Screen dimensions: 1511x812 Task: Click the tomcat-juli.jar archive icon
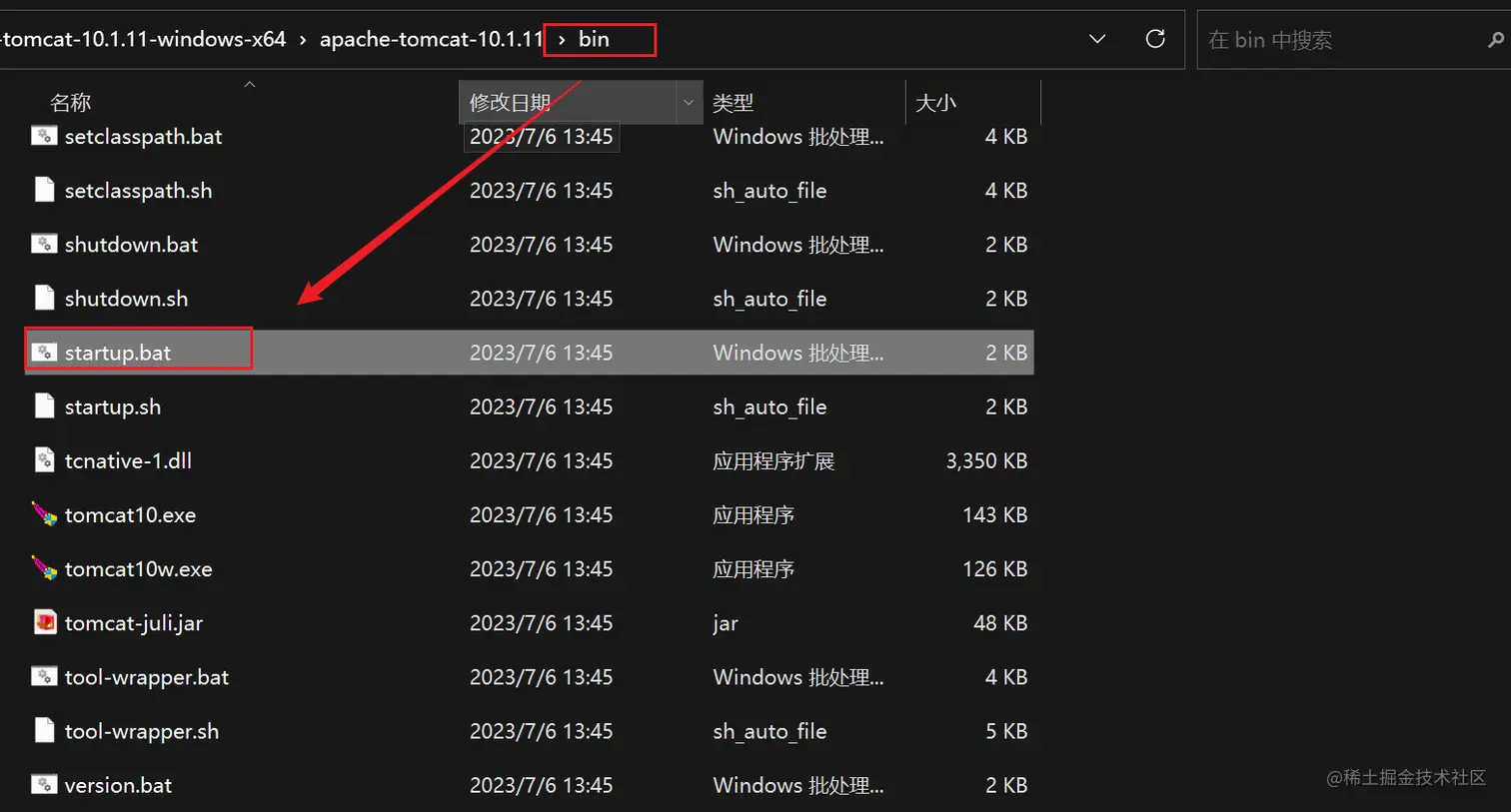[x=44, y=622]
